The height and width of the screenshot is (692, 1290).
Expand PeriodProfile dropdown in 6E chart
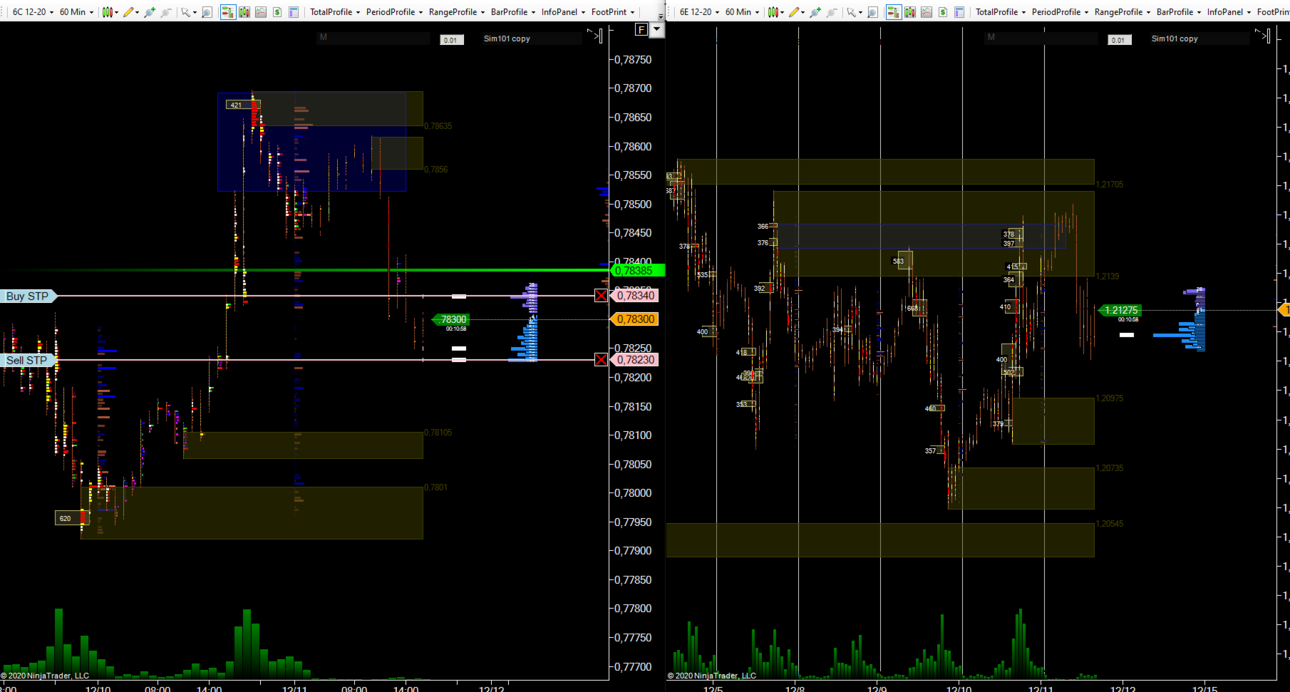tap(1060, 12)
